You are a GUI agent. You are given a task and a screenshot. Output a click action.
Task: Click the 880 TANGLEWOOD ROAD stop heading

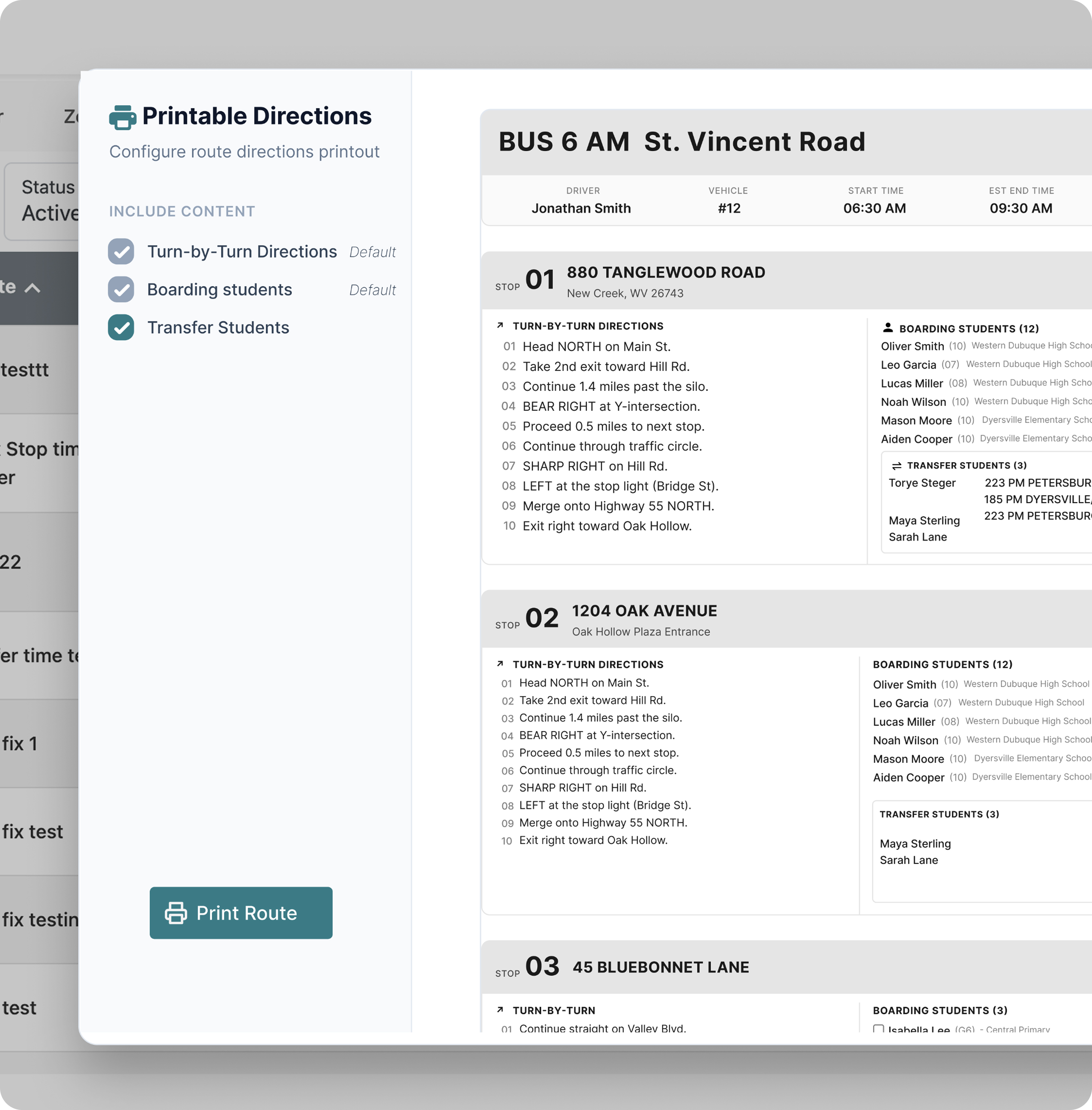click(666, 272)
